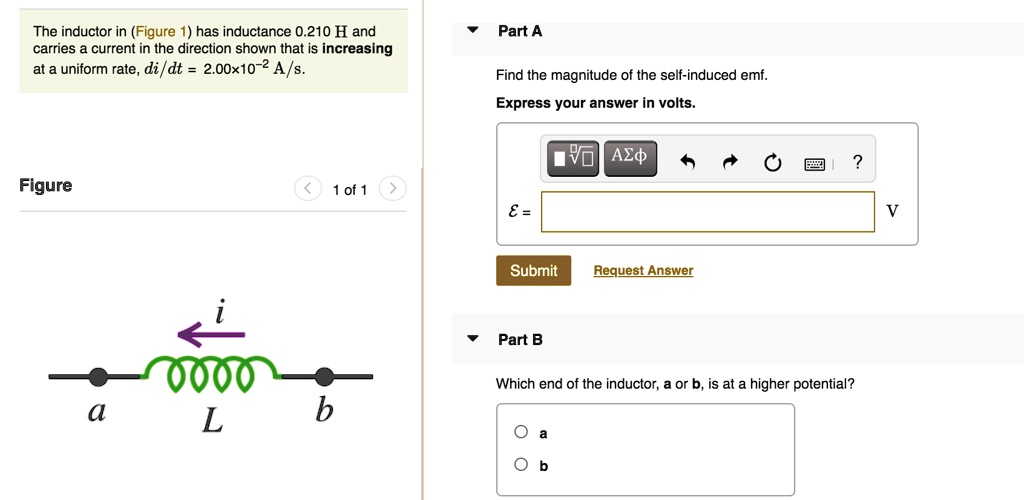Click the Submit button

point(533,271)
